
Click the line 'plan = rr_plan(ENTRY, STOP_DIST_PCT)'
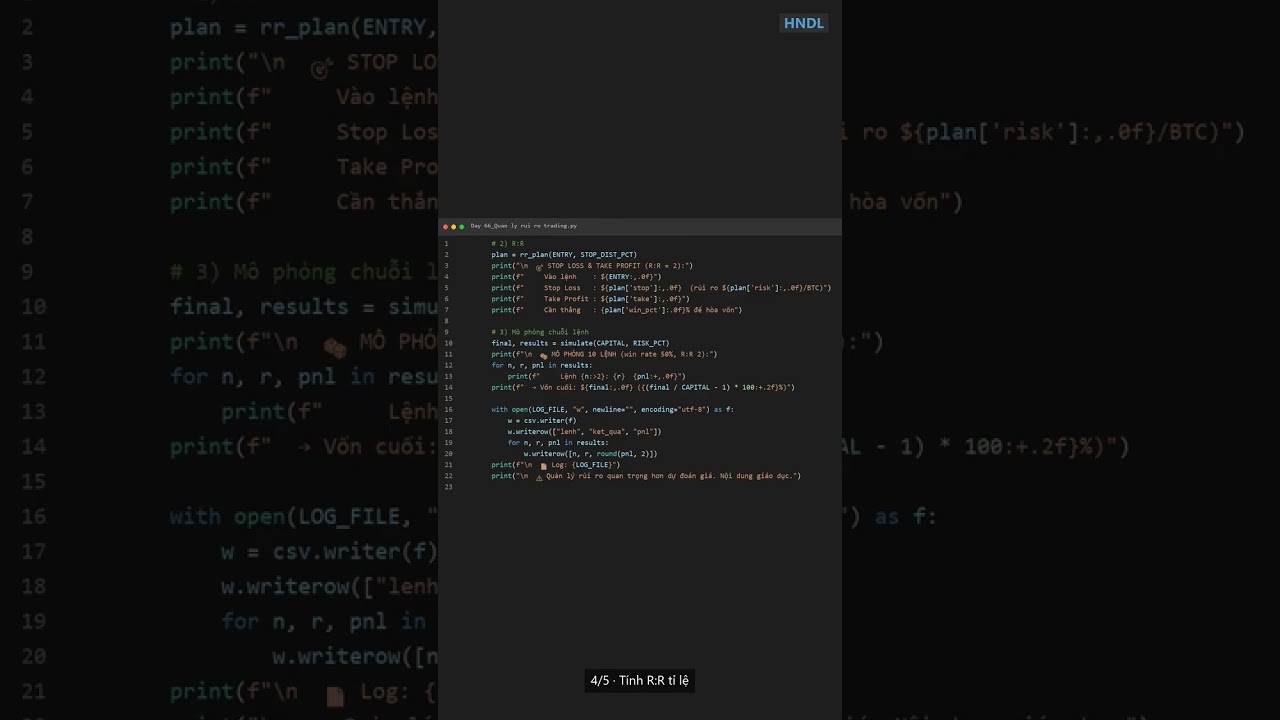tap(564, 255)
